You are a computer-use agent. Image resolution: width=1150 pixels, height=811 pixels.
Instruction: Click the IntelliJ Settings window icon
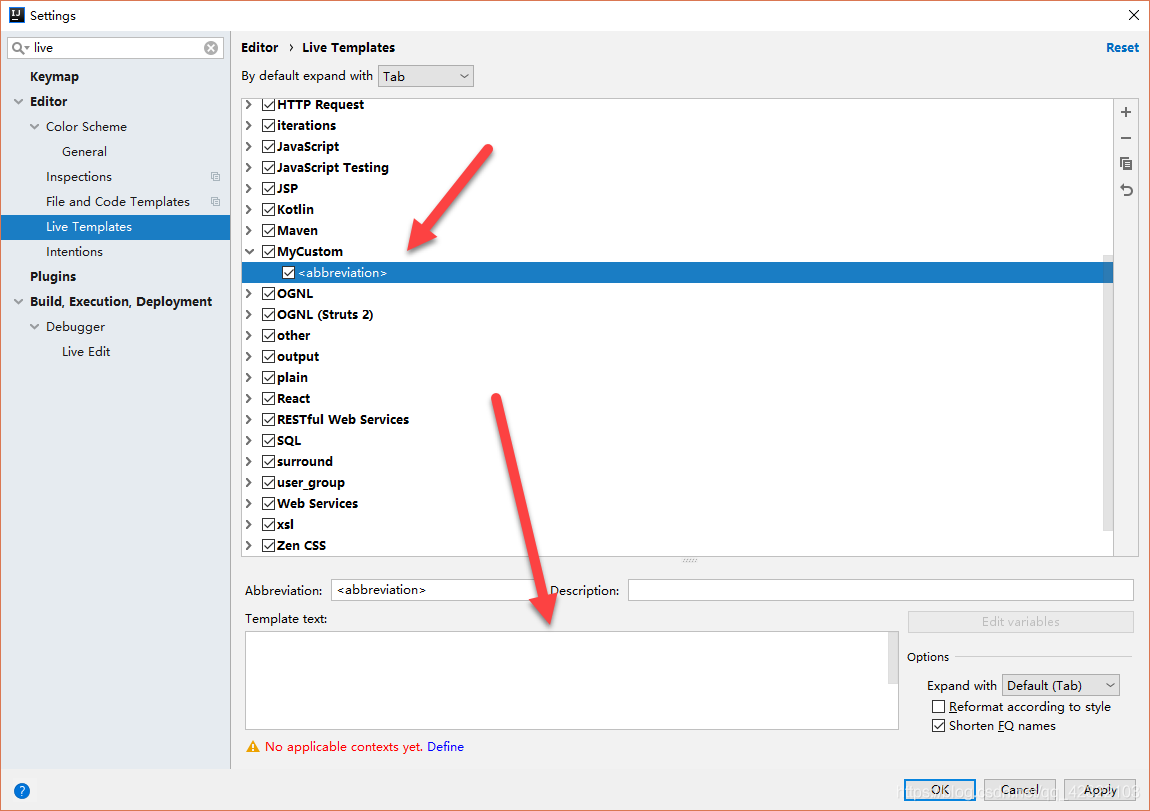tap(16, 15)
